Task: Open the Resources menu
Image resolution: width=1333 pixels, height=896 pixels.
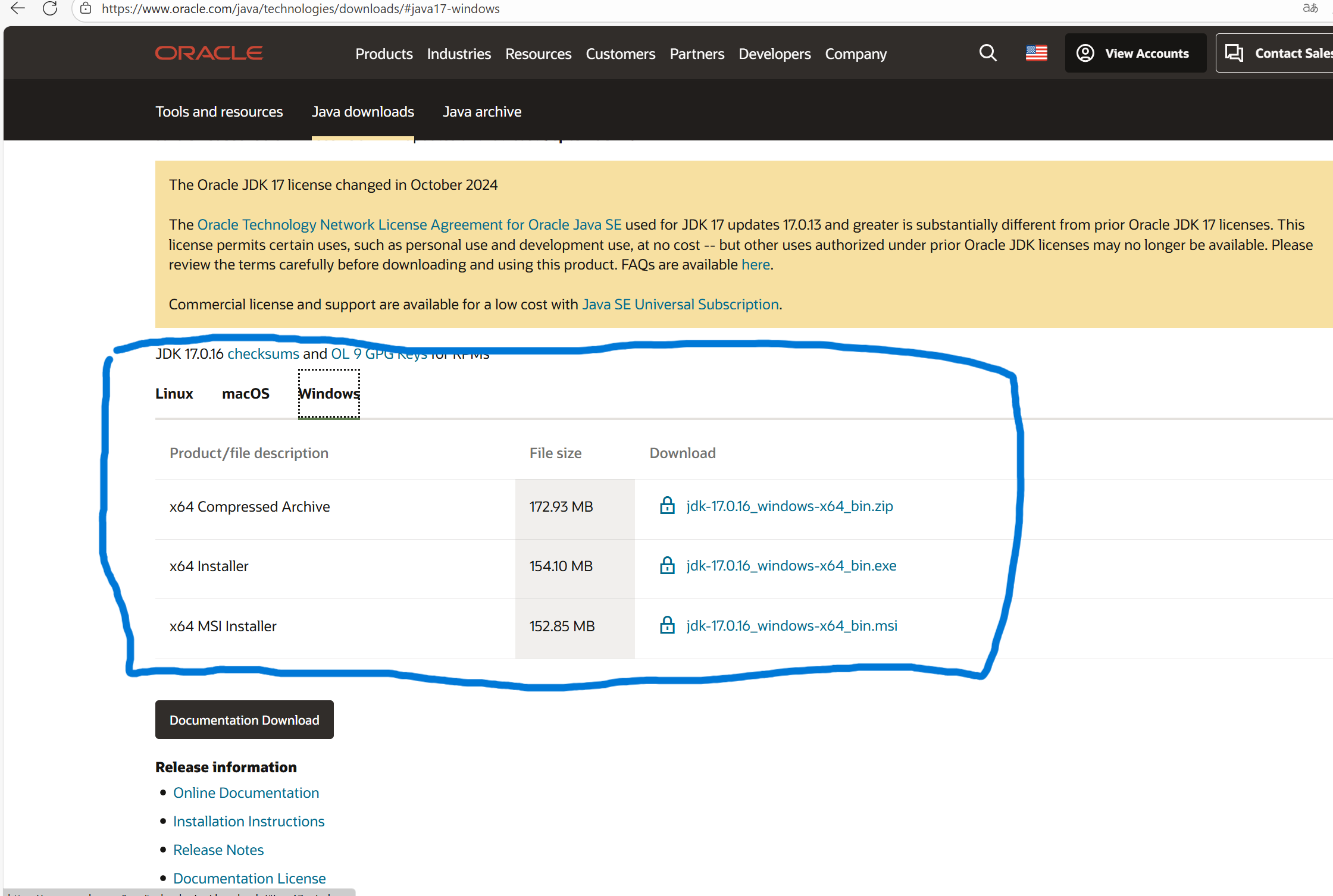Action: click(539, 54)
